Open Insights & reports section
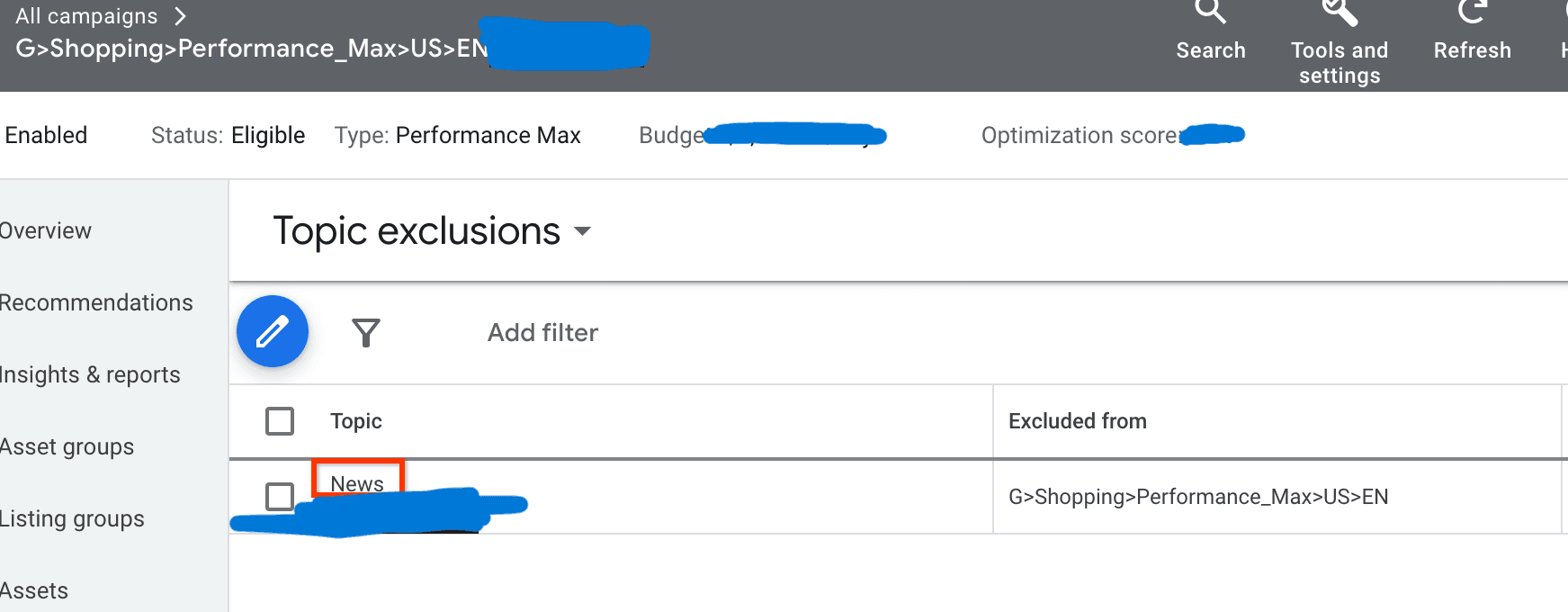The width and height of the screenshot is (1568, 612). tap(90, 374)
